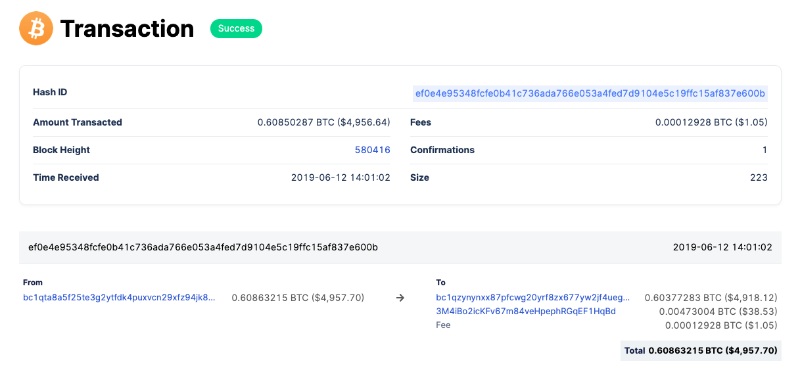Image resolution: width=800 pixels, height=374 pixels.
Task: Open recipient address 3M4iBo2icKFv67m84veHpephRGqEF1HqBd
Action: click(526, 311)
